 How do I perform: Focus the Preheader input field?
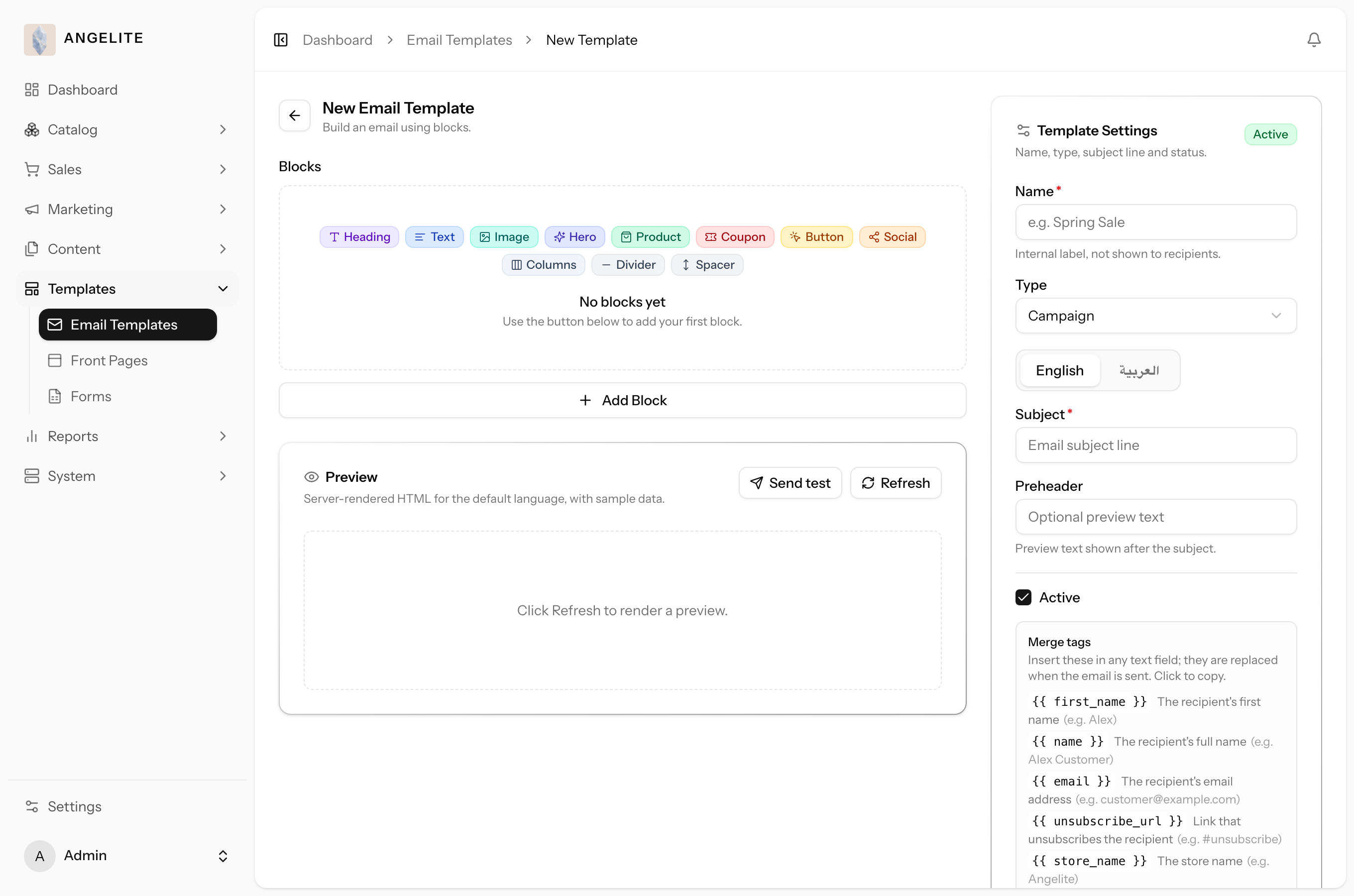1156,517
